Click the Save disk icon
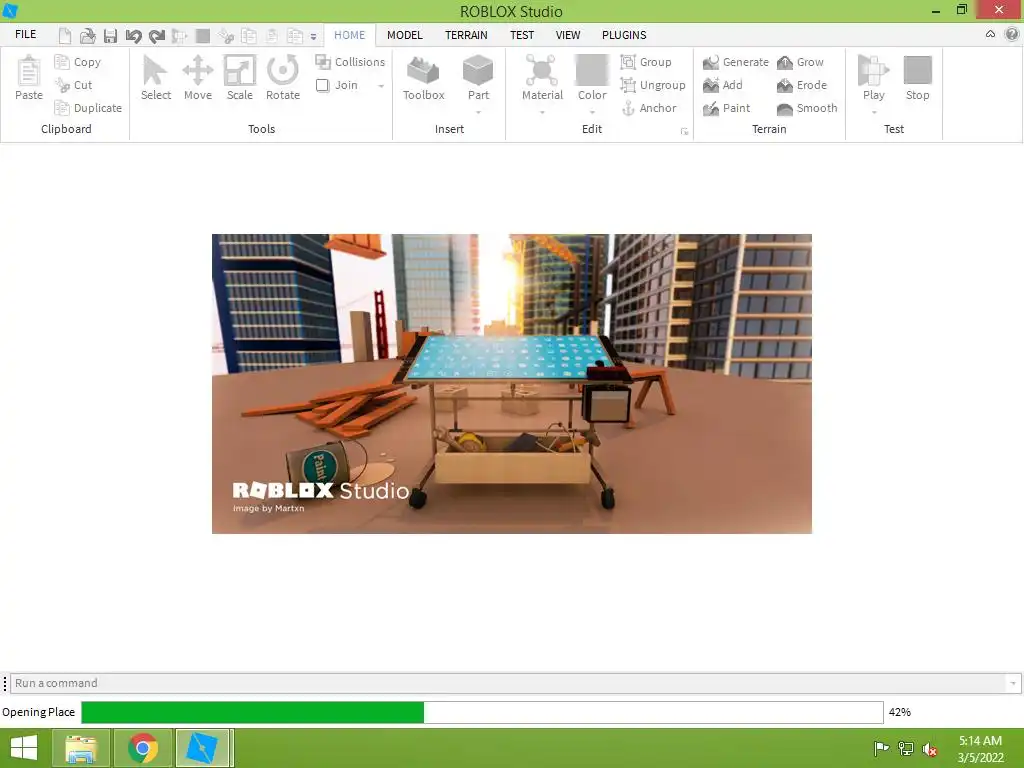1024x768 pixels. tap(110, 35)
